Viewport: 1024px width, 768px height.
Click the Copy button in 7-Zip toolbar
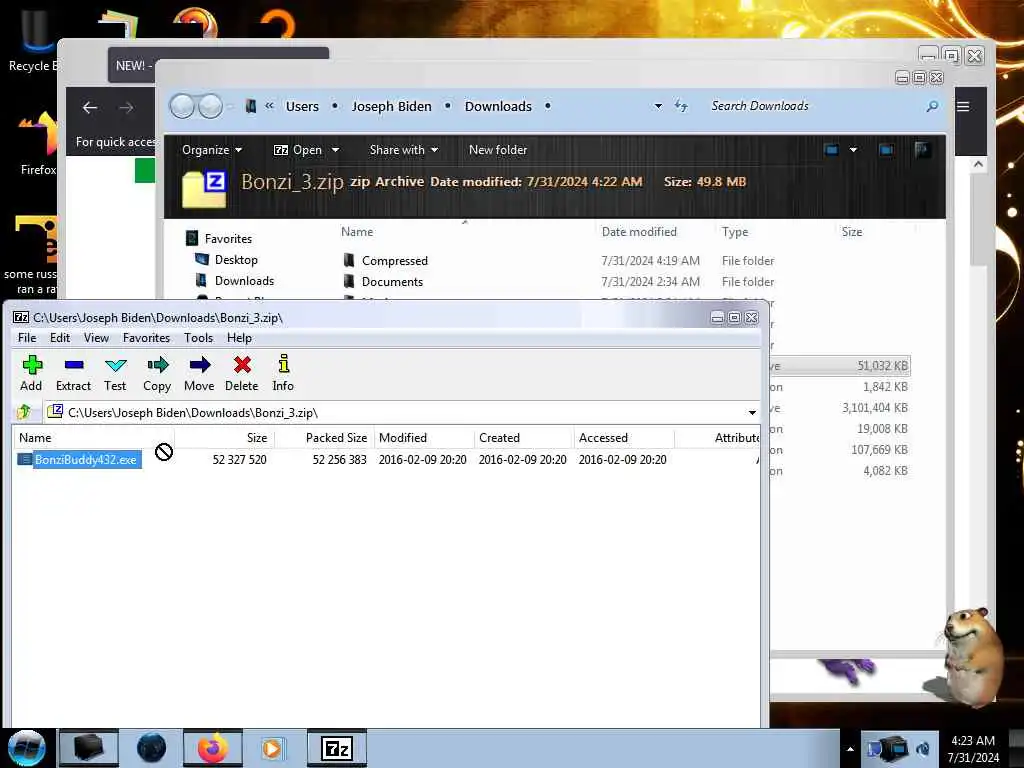coord(157,374)
